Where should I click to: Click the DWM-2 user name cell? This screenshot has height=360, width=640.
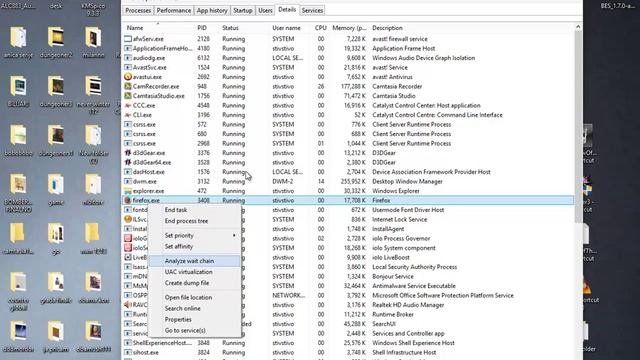point(282,181)
